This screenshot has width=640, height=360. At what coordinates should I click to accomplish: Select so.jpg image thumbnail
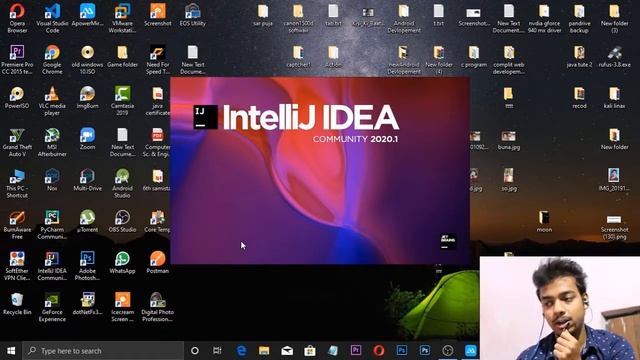pyautogui.click(x=509, y=180)
